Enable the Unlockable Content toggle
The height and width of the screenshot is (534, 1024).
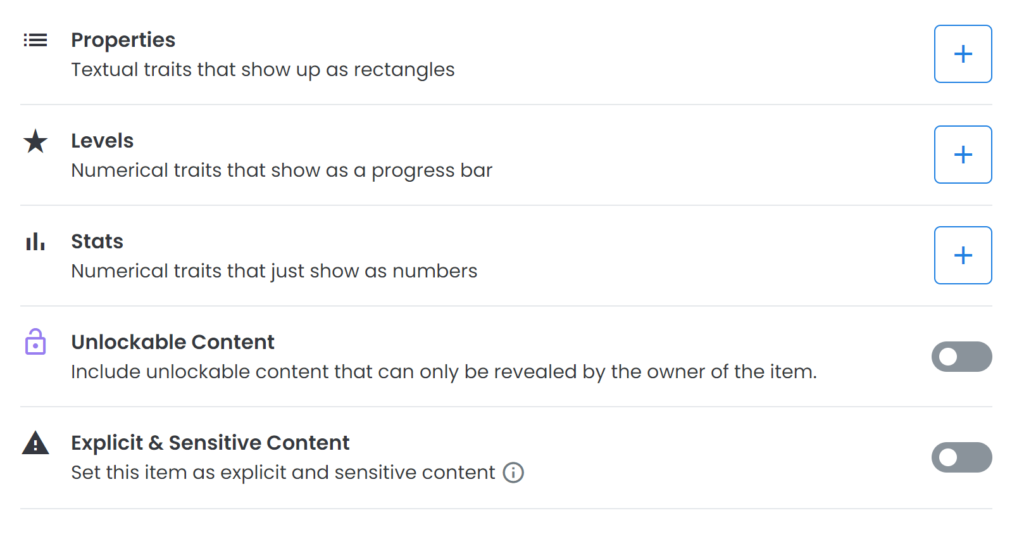pyautogui.click(x=961, y=356)
